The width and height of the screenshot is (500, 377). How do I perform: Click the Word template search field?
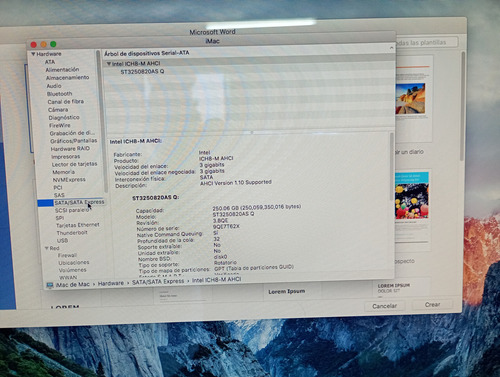coord(427,43)
